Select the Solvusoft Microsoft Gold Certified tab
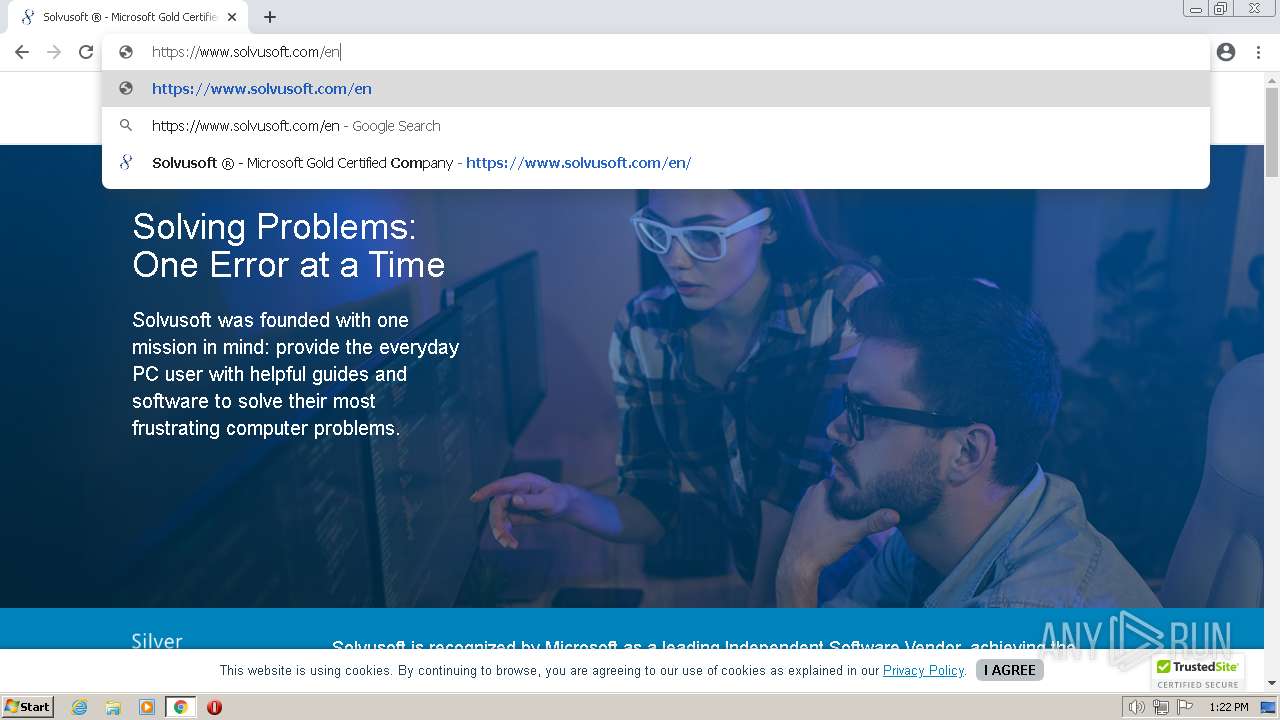The width and height of the screenshot is (1280, 720). coord(130,17)
